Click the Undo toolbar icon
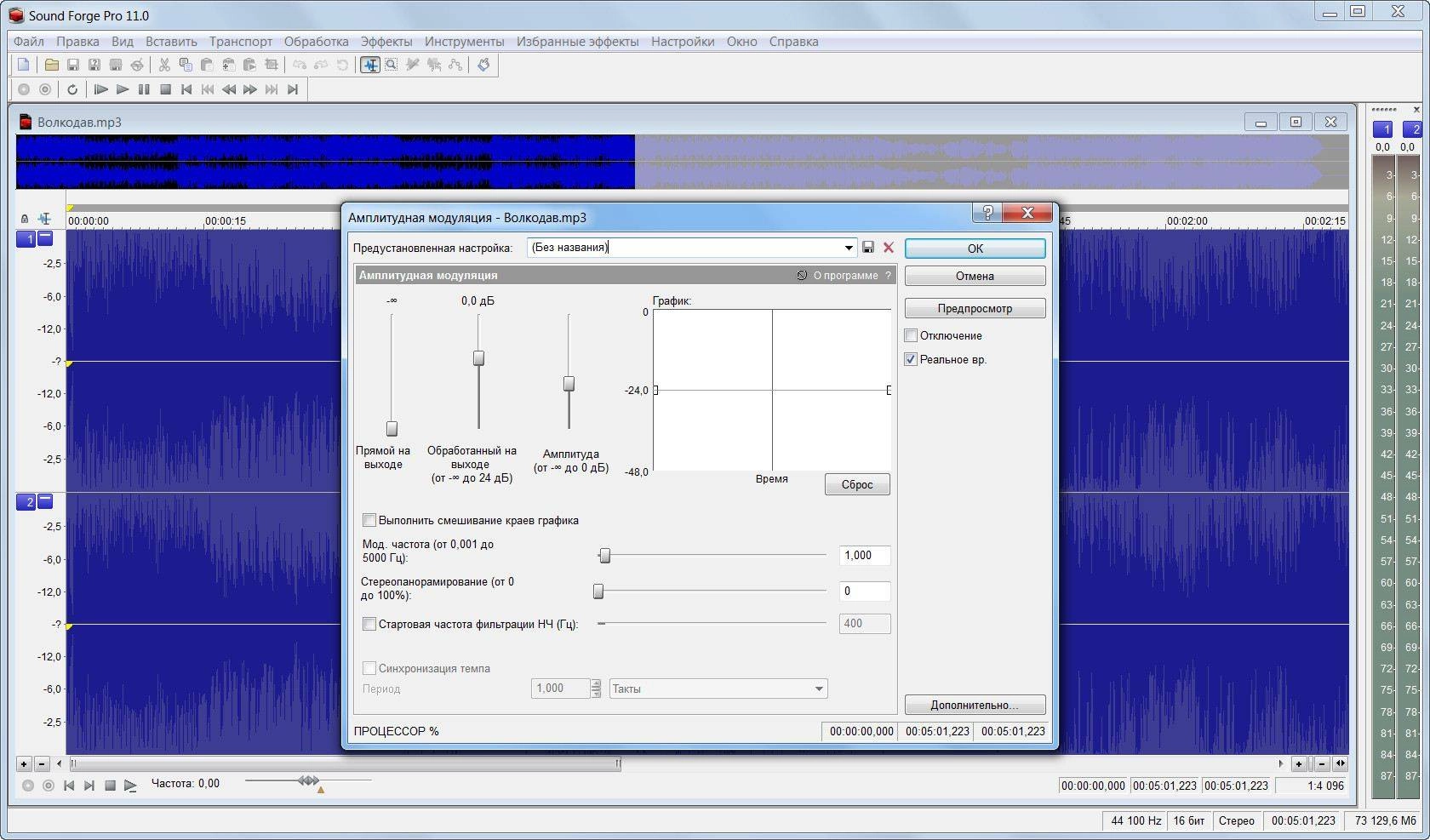 click(300, 65)
